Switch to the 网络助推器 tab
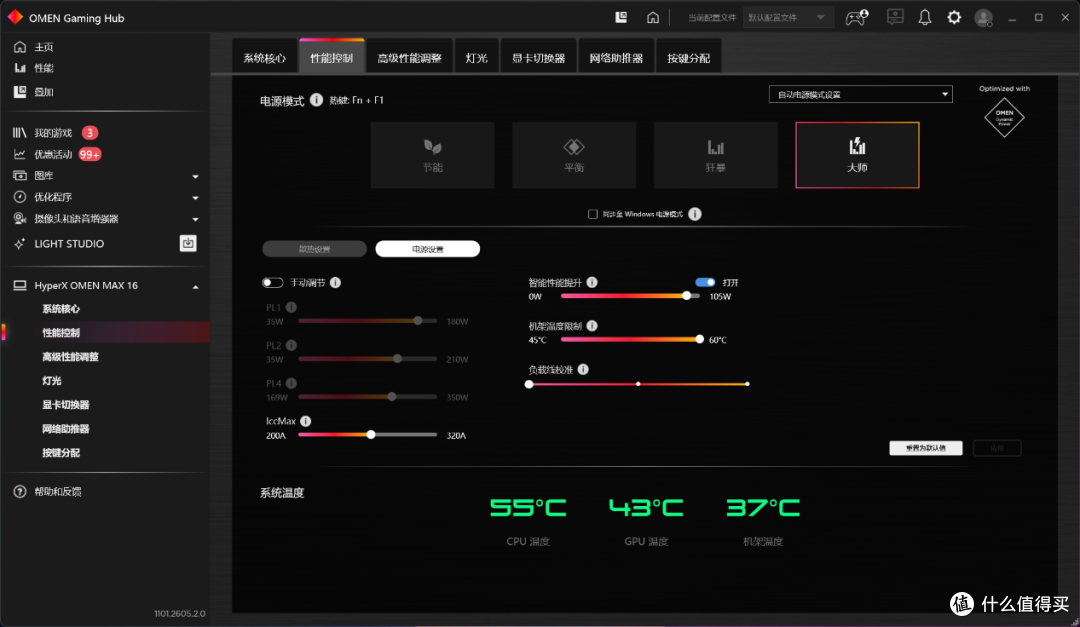The width and height of the screenshot is (1080, 627). [x=616, y=58]
